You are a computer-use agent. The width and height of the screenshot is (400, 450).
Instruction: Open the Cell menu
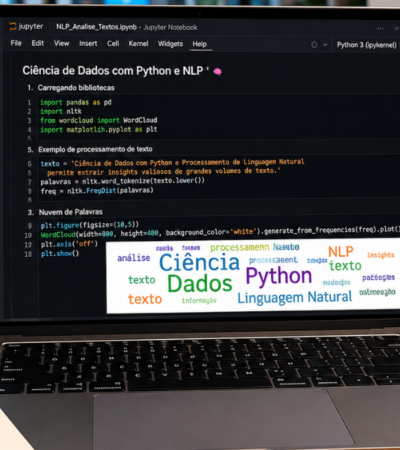pyautogui.click(x=113, y=43)
